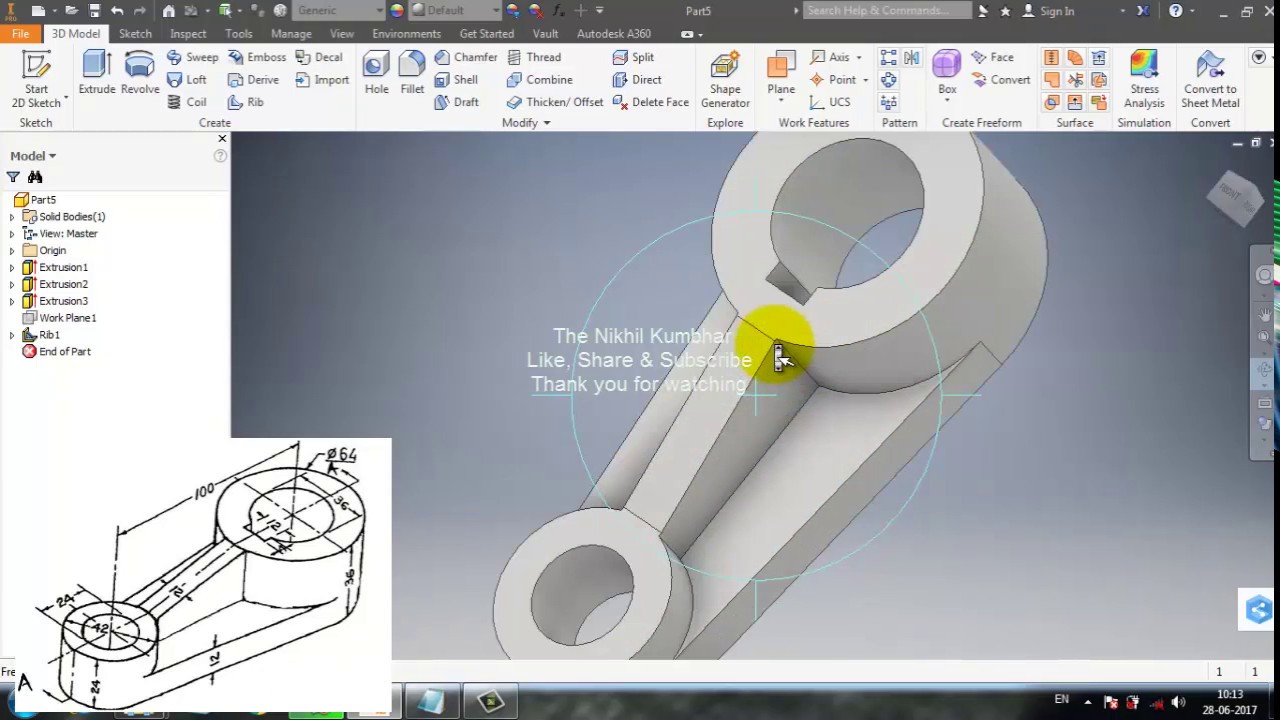
Task: Activate the Fillet tool
Action: pos(412,73)
